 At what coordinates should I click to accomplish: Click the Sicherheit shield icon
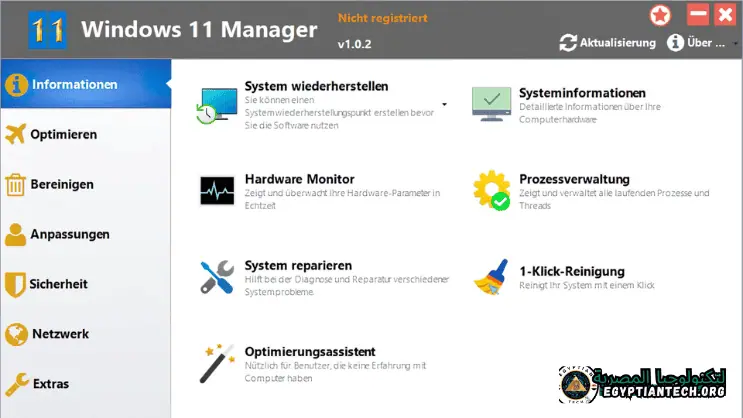point(15,284)
